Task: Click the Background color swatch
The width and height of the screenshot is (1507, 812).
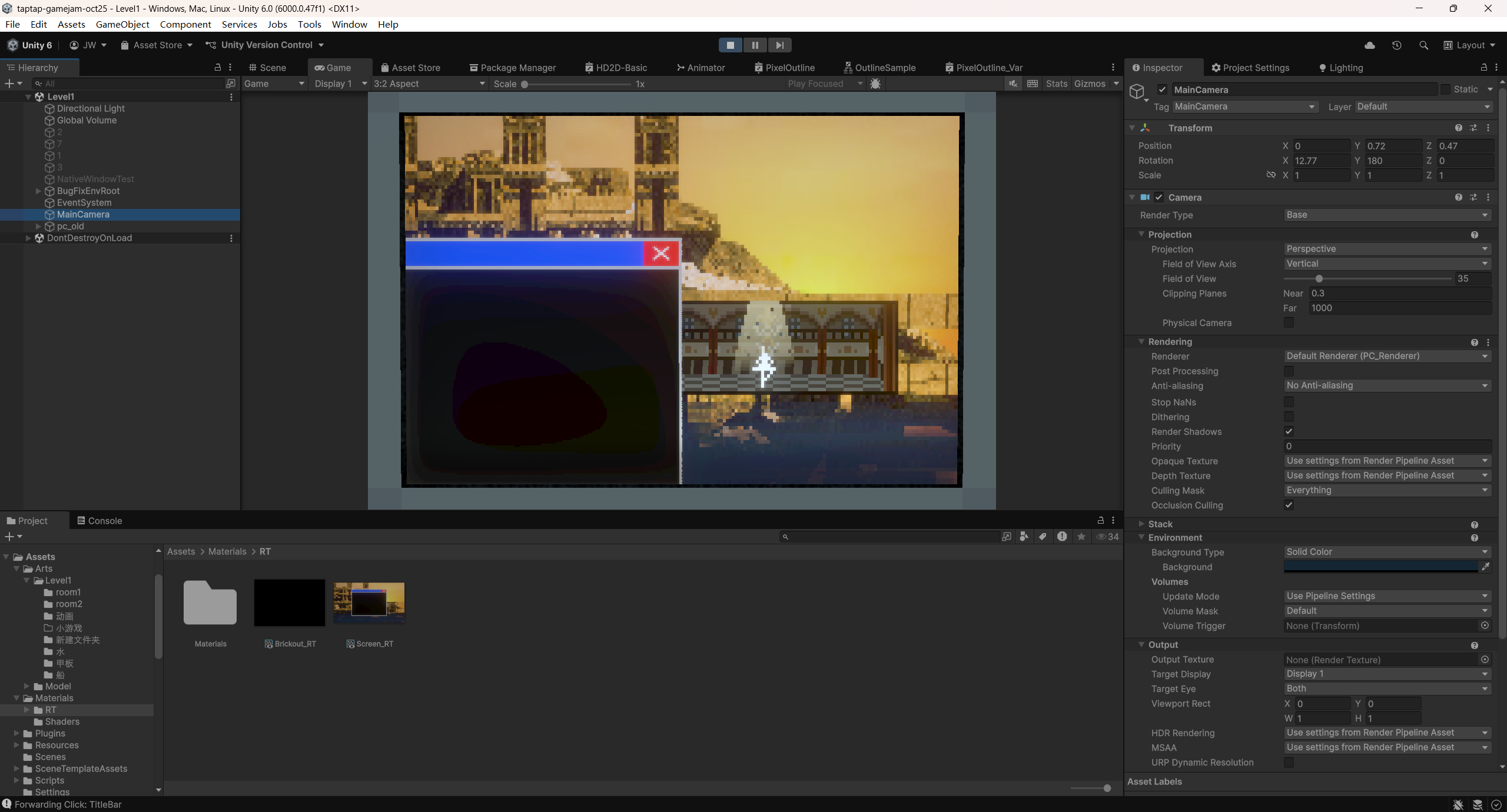Action: [1380, 567]
